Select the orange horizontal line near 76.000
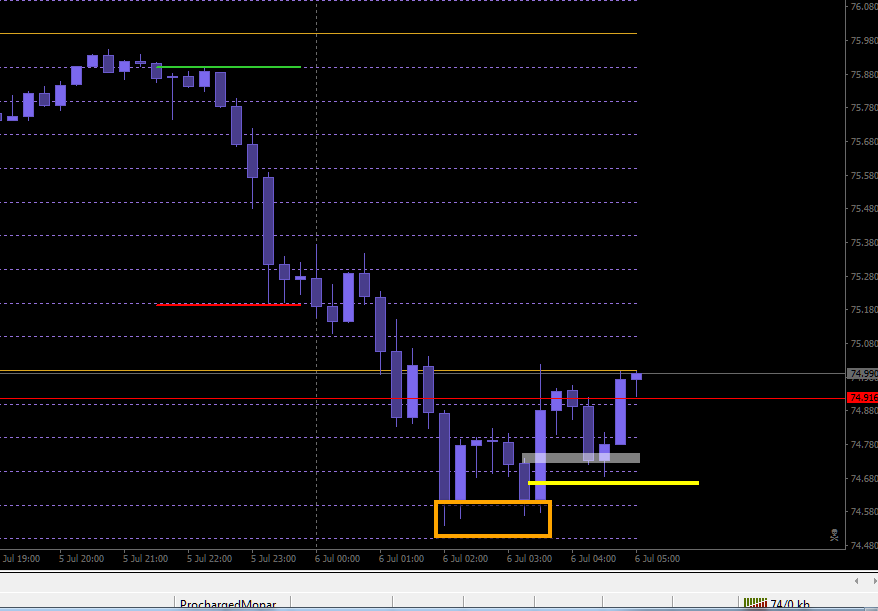Viewport: 878px width, 611px height. (318, 34)
